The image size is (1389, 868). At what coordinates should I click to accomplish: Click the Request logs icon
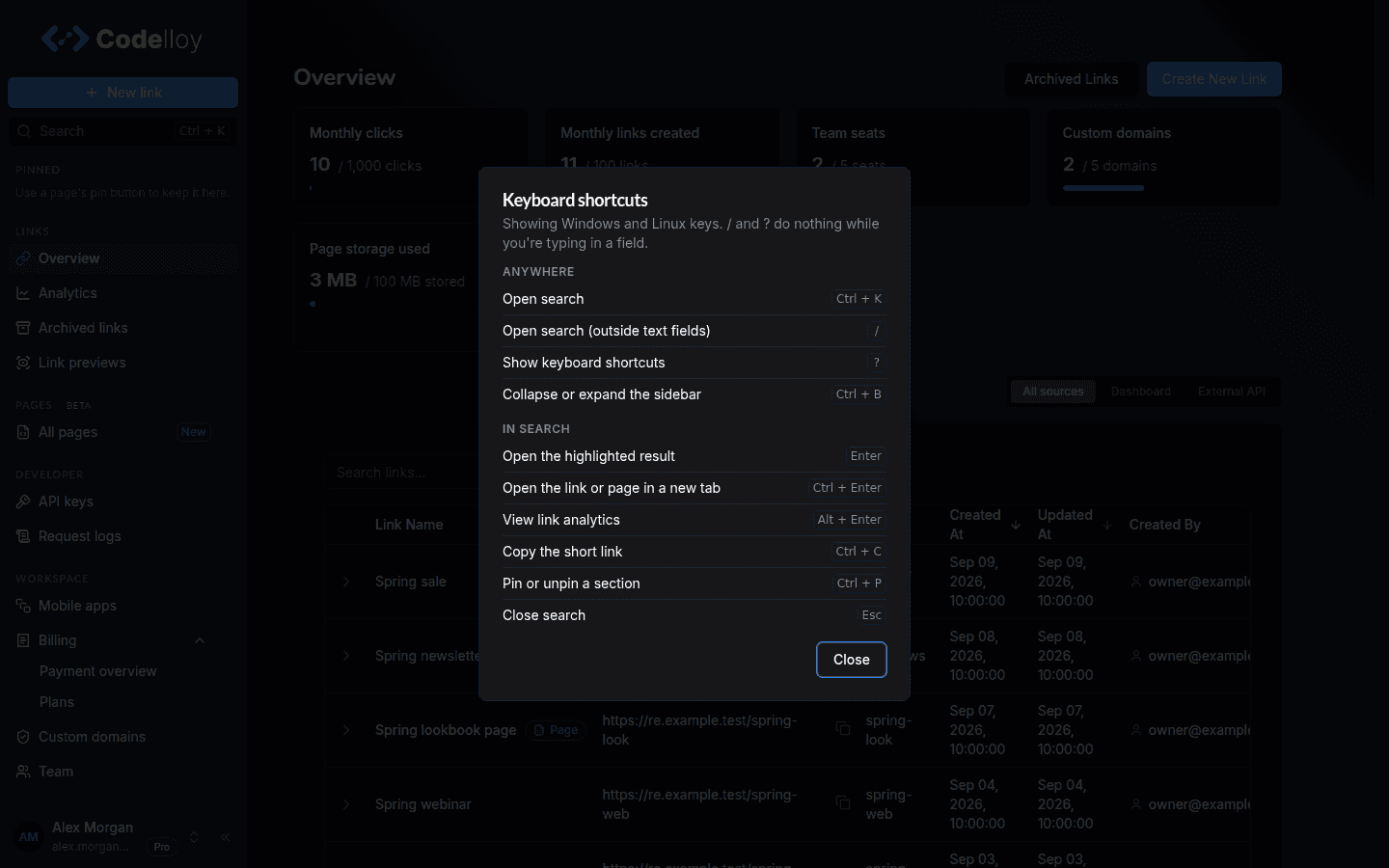[x=23, y=536]
